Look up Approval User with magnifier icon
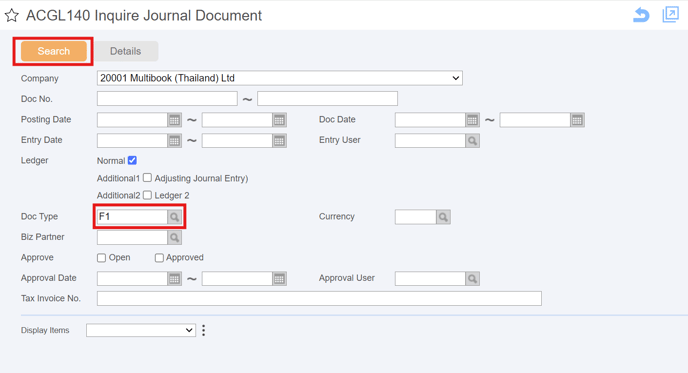The image size is (688, 373). pos(473,278)
